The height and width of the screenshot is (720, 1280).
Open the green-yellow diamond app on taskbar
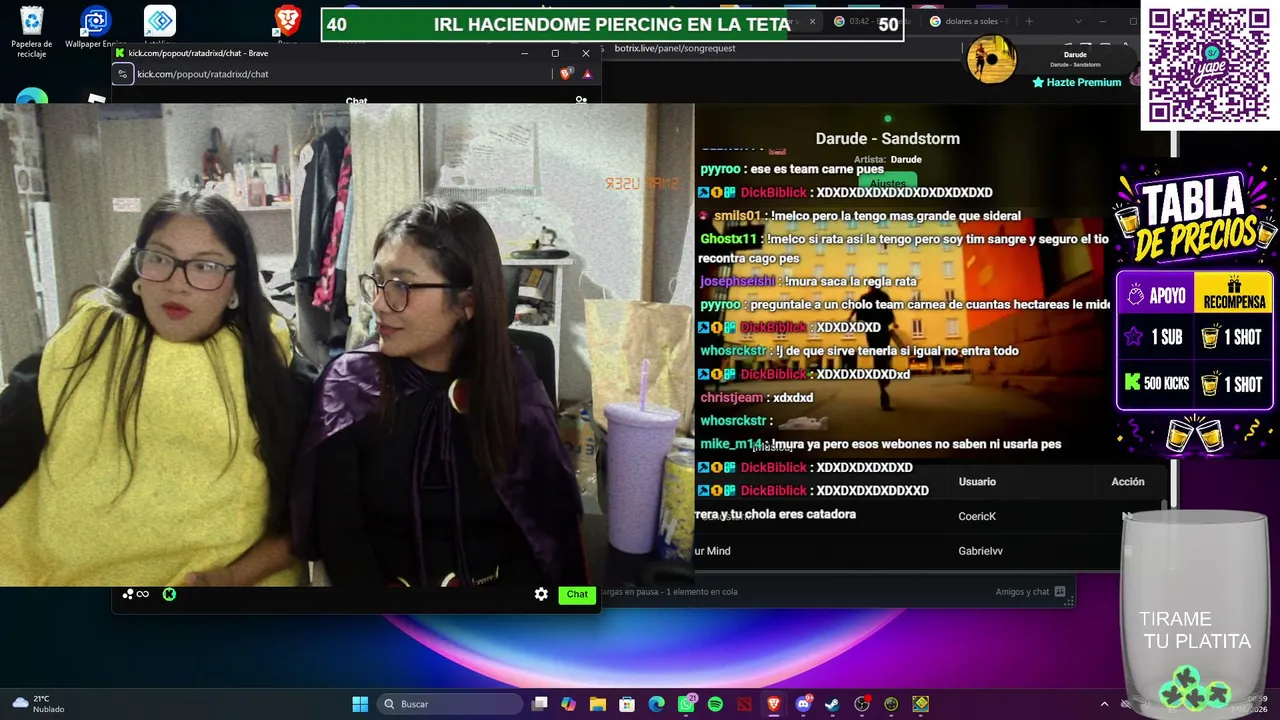(x=920, y=704)
